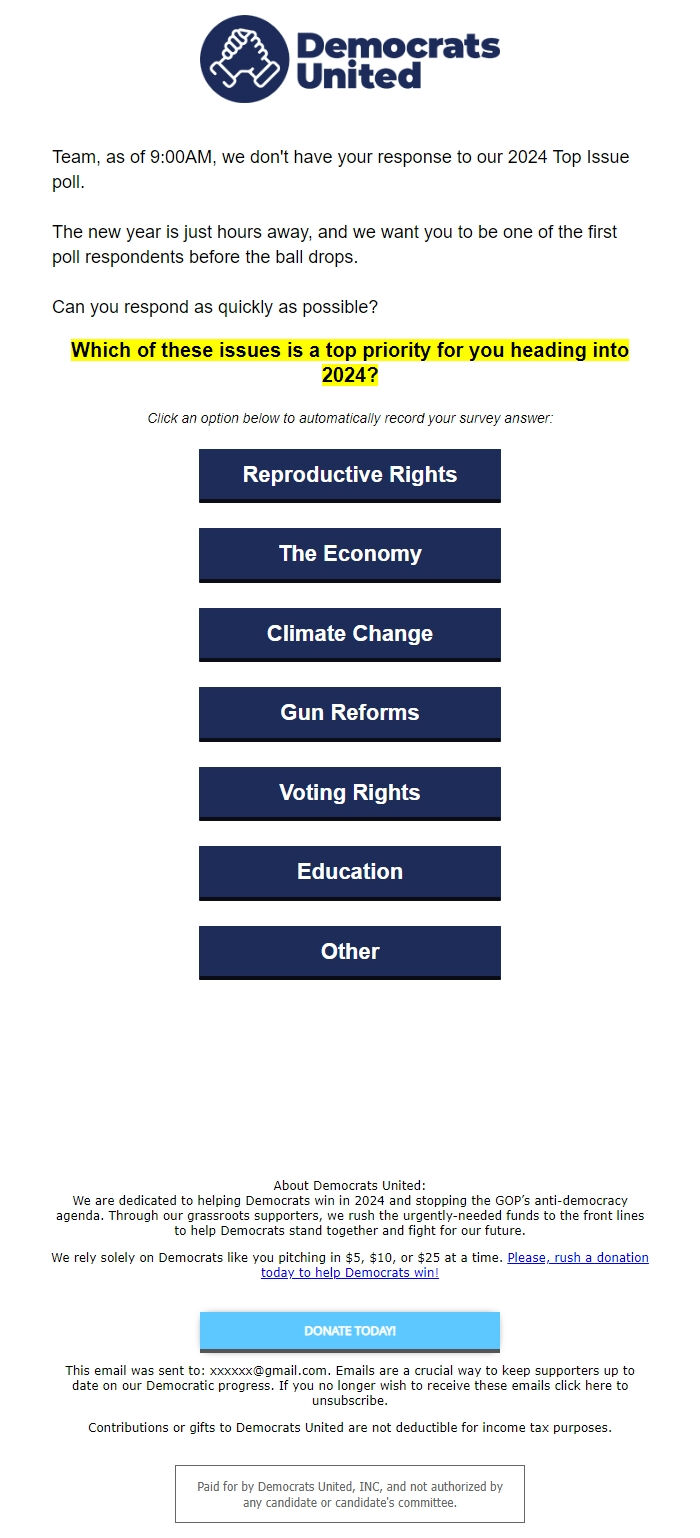Click the 'Paid for by Democrats United' disclaimer box
Screen dimensions: 700x1538
(x=350, y=1494)
